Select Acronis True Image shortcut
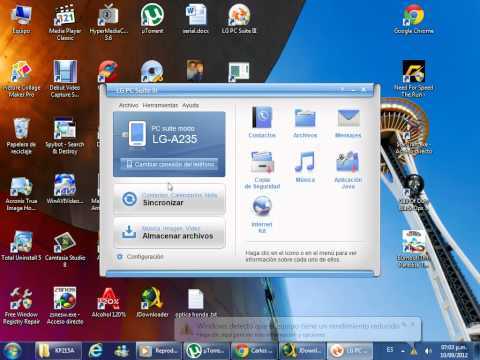Viewport: 480px width, 360px height. click(21, 193)
